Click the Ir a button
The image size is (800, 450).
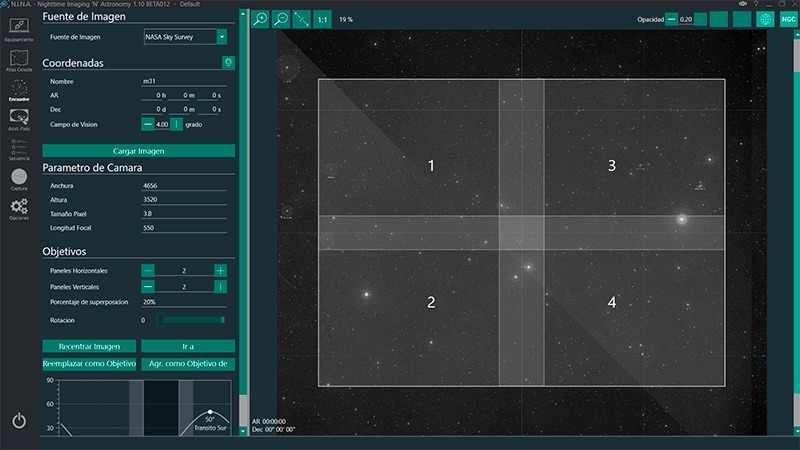tap(188, 346)
